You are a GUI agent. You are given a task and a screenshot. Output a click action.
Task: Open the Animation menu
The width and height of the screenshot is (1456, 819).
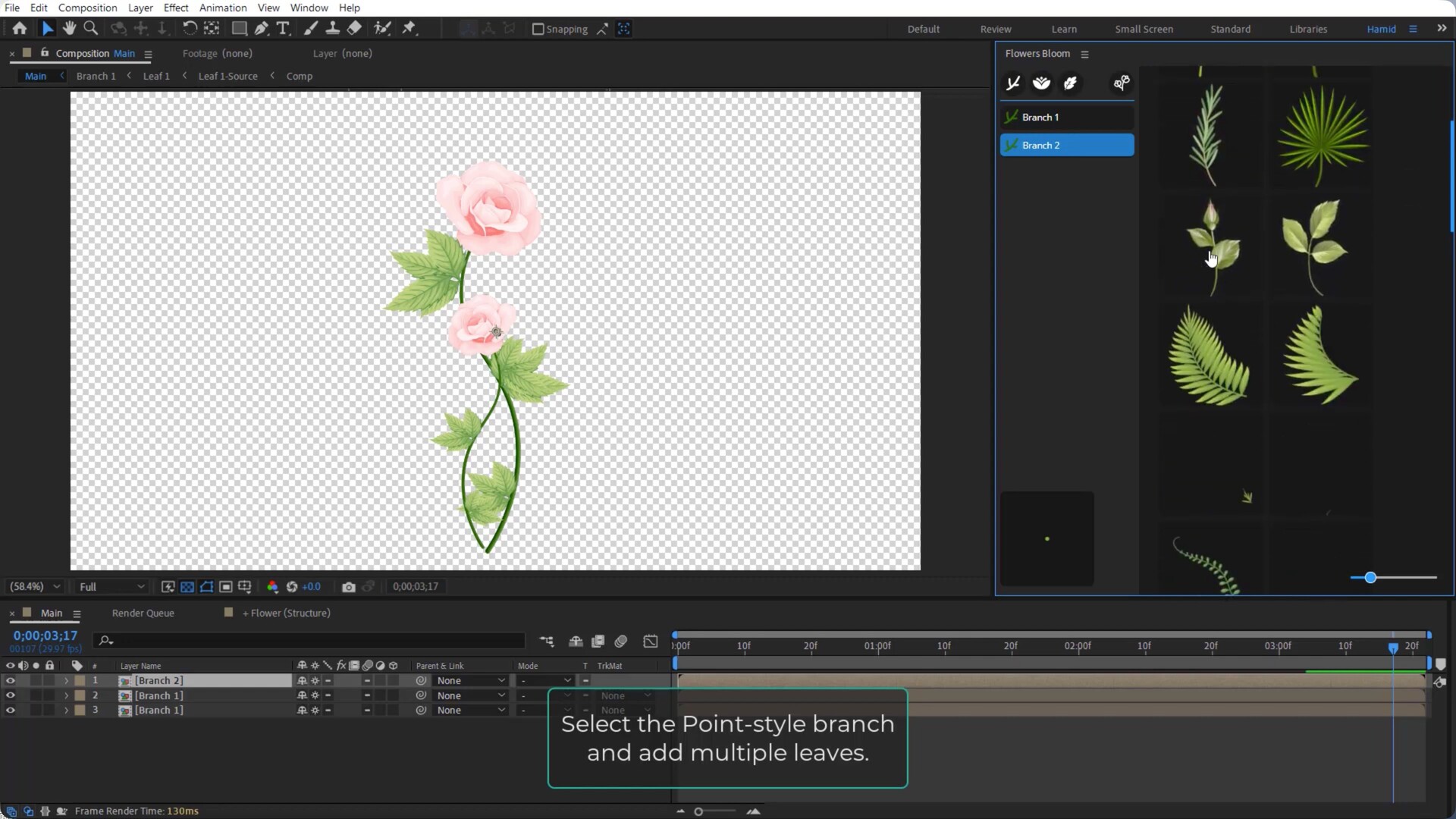pos(222,8)
